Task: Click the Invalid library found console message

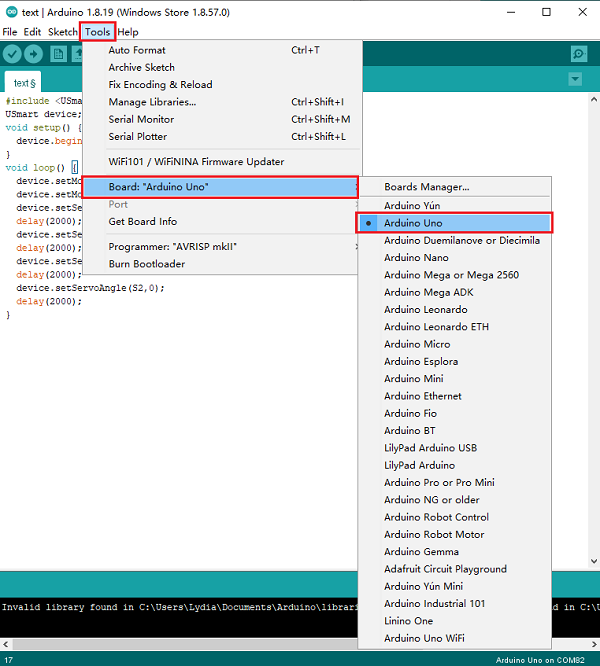Action: 179,607
